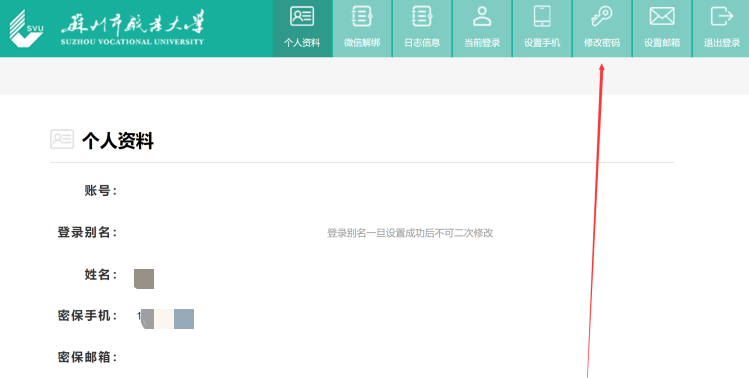This screenshot has height=378, width=749.
Task: Open the 设置手机 tab
Action: [x=542, y=28]
